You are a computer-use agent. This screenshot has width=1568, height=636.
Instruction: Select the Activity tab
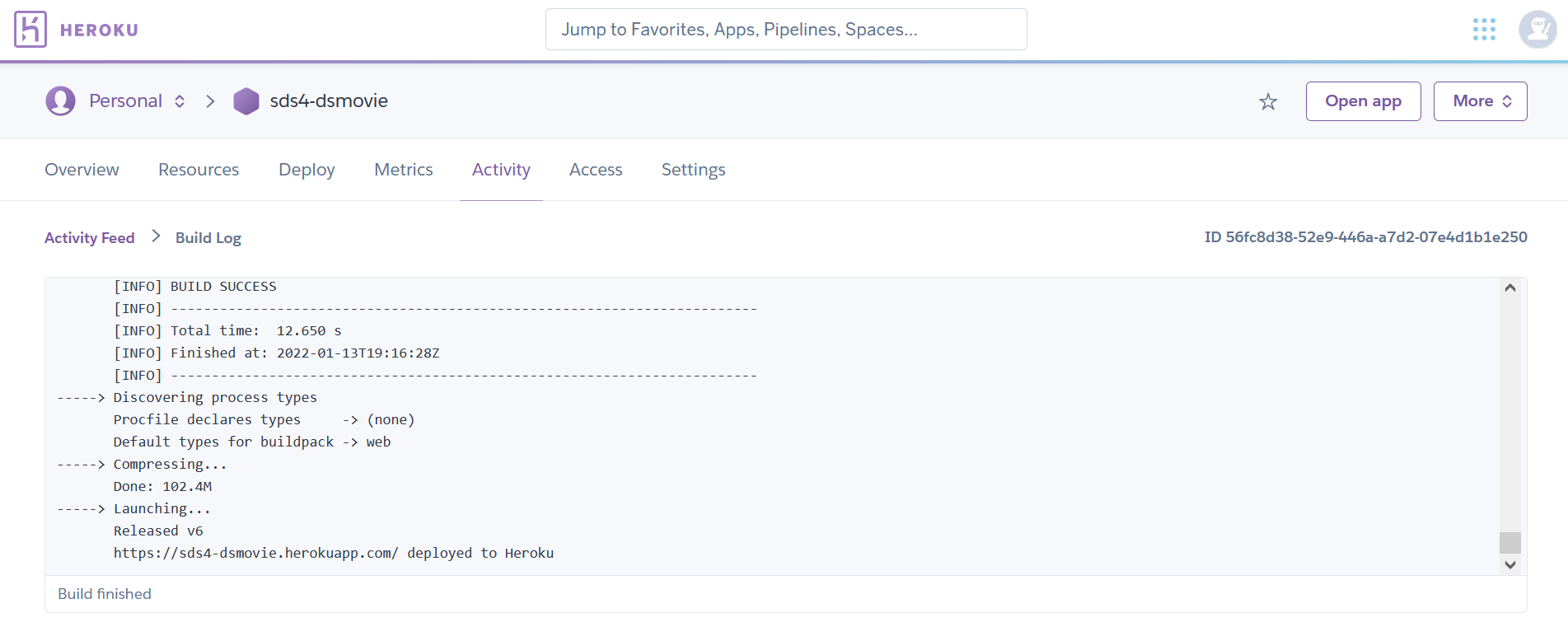pos(501,170)
